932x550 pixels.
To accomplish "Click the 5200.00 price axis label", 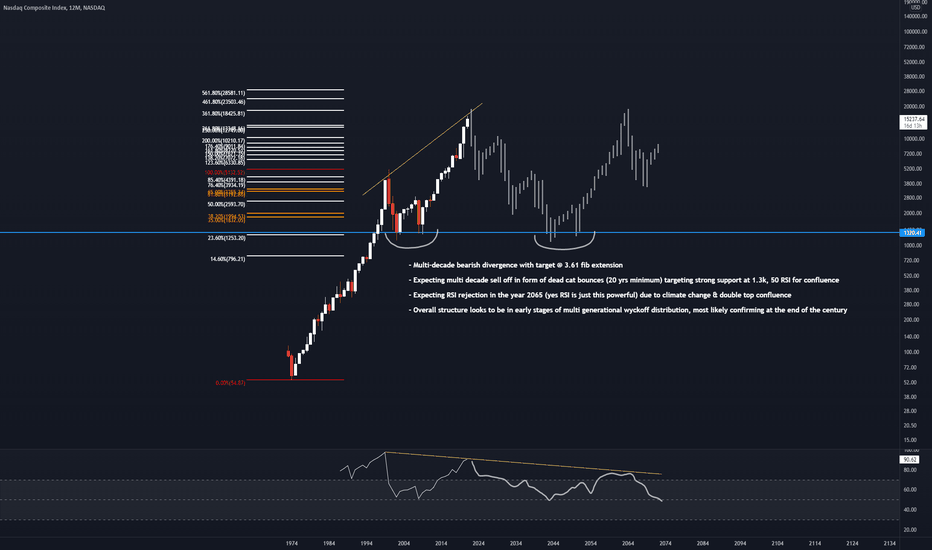I will [915, 169].
